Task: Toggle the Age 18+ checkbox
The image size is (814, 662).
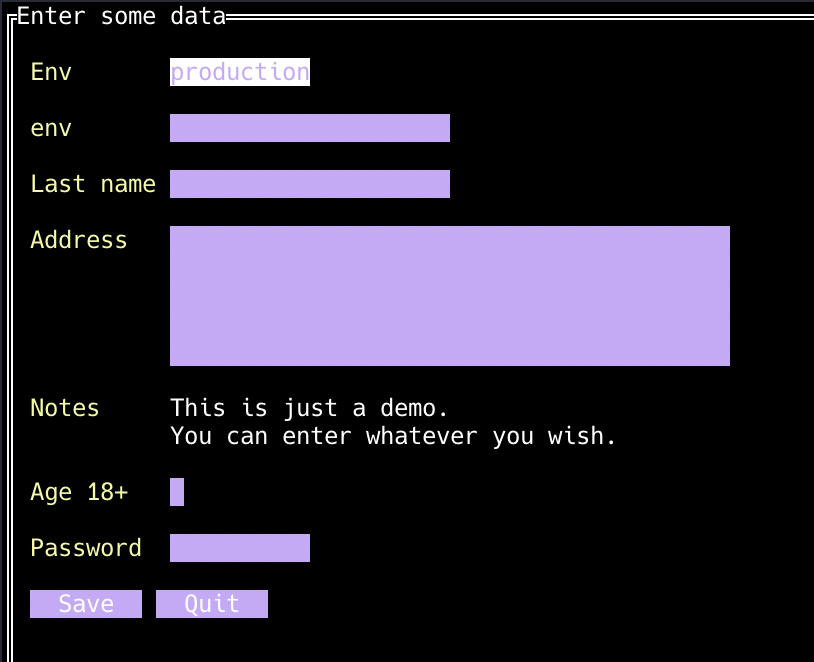Action: [x=177, y=492]
